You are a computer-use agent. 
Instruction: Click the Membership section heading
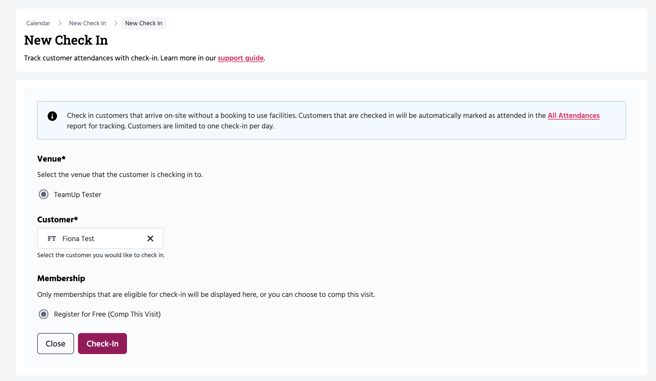point(61,279)
